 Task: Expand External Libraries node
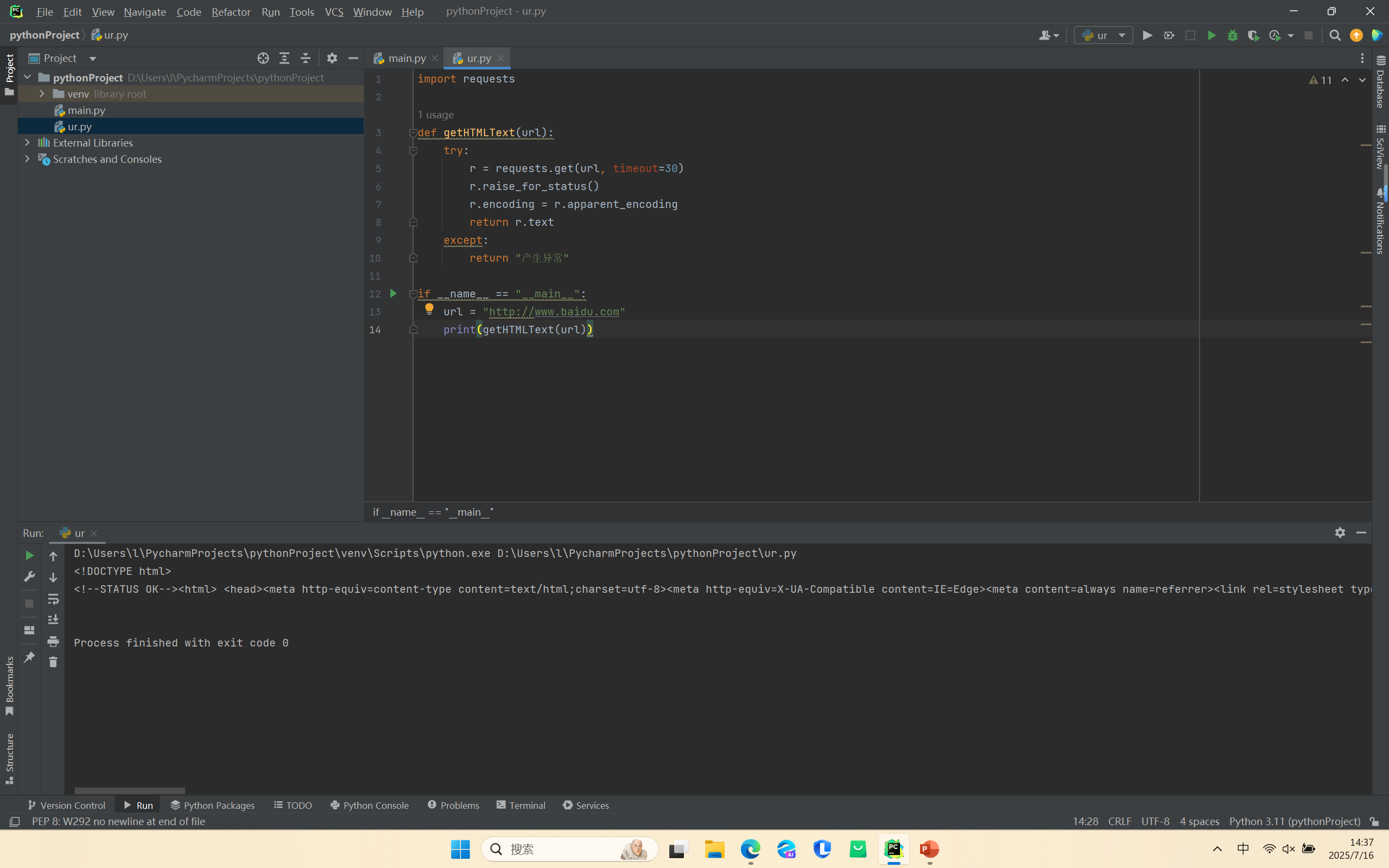coord(27,142)
